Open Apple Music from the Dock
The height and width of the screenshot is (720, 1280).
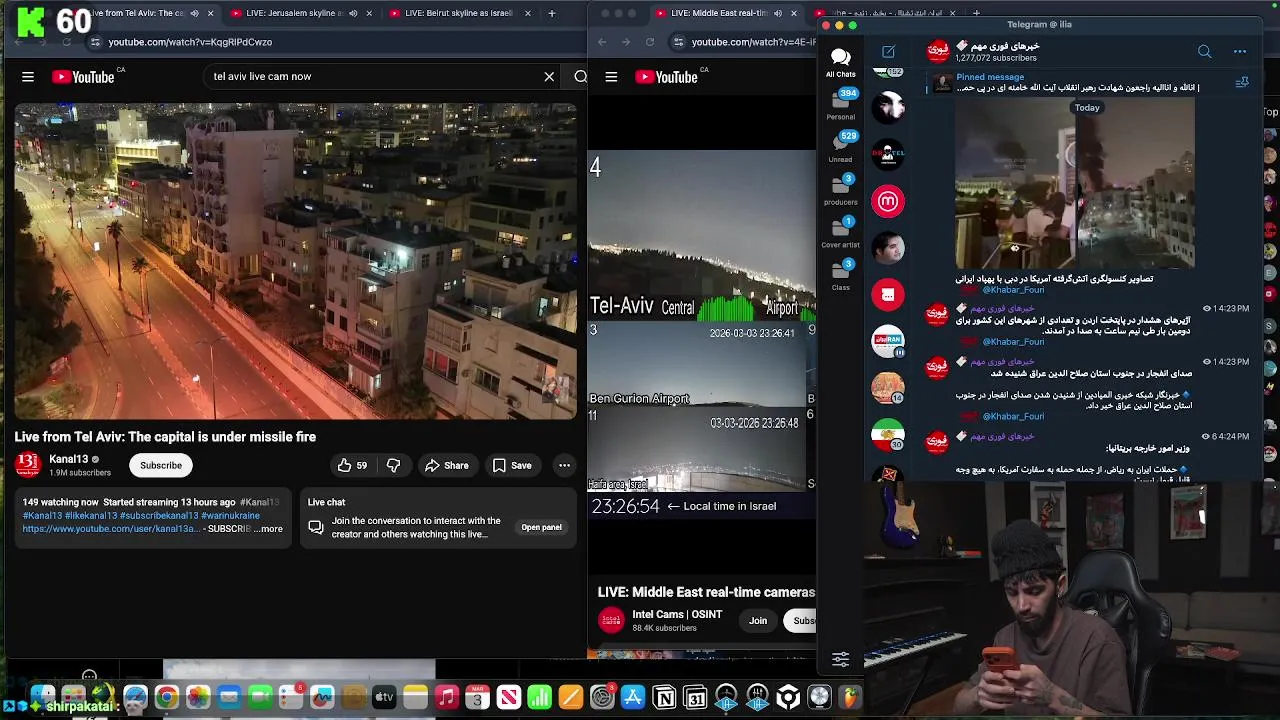pos(446,697)
